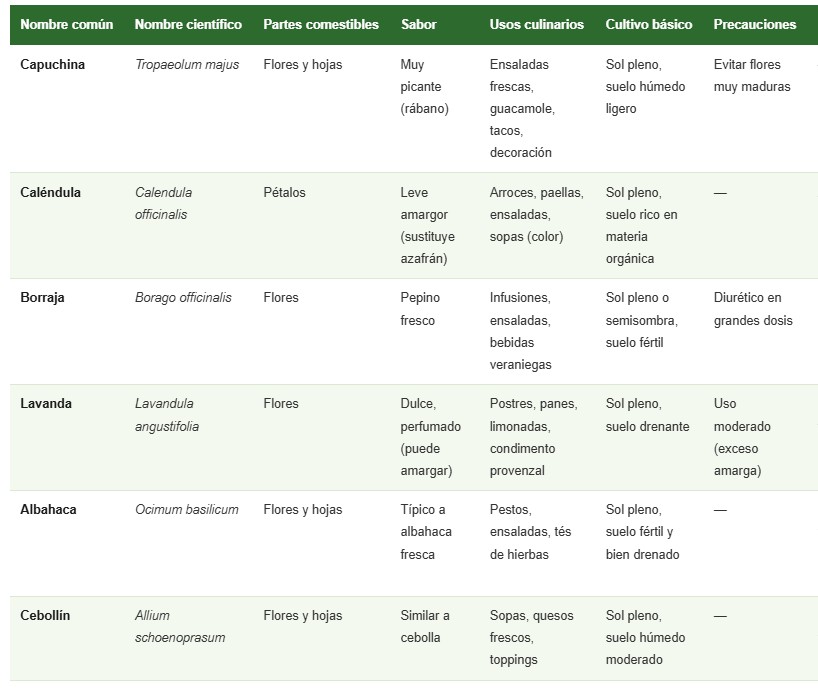The width and height of the screenshot is (818, 688).
Task: Select the Albahaca row name
Action: 48,509
